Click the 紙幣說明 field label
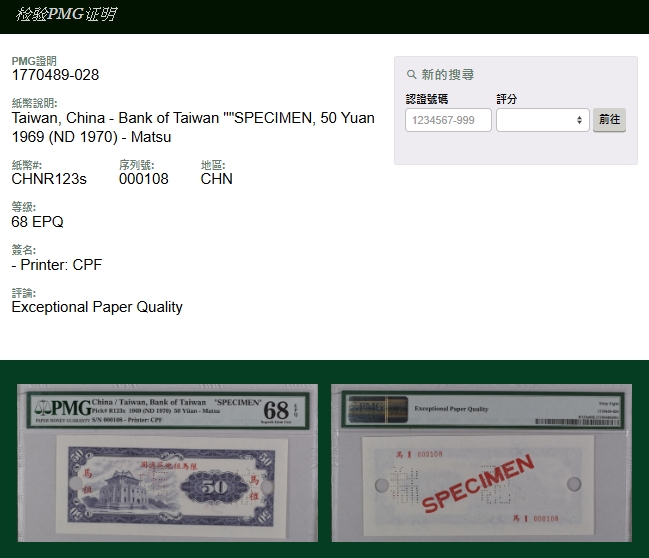This screenshot has width=649, height=558. coord(34,103)
